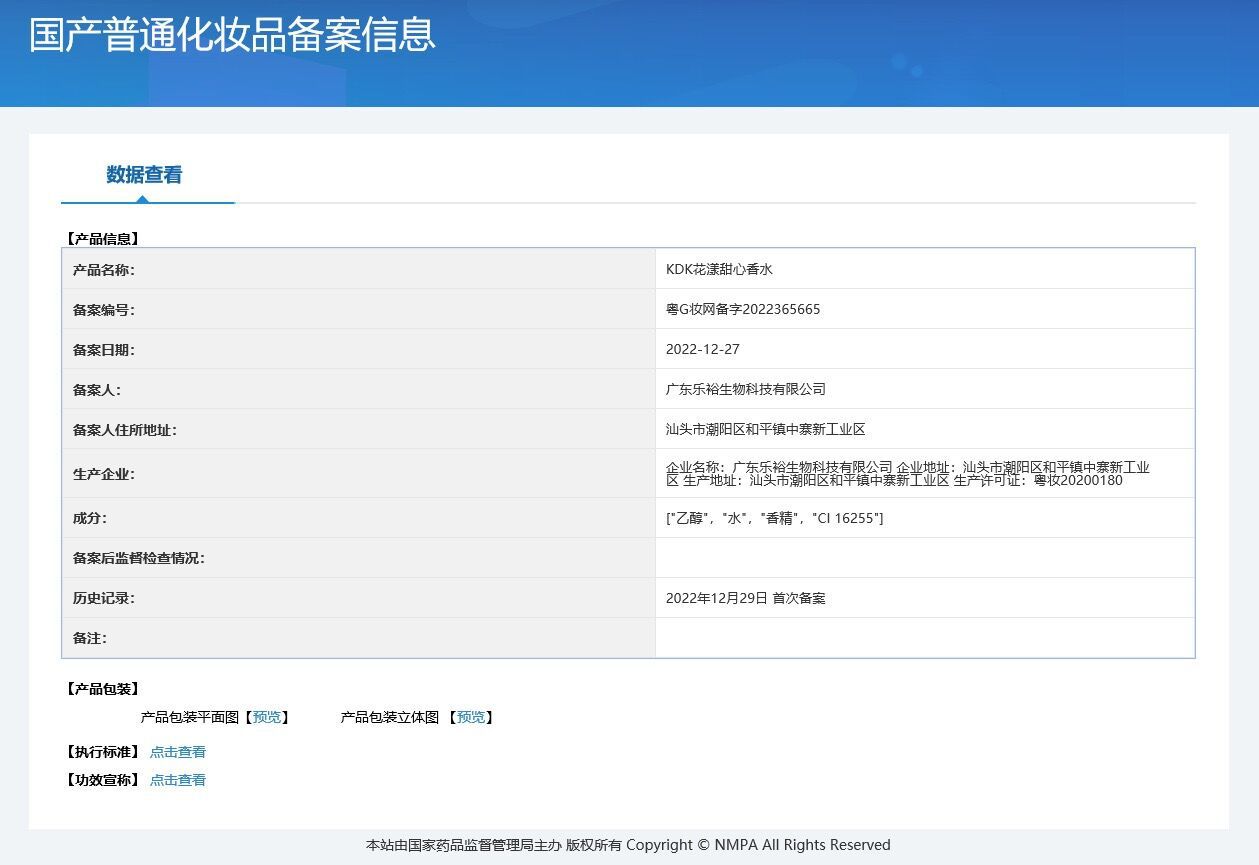Click the empty 备注 value cell

coord(925,638)
